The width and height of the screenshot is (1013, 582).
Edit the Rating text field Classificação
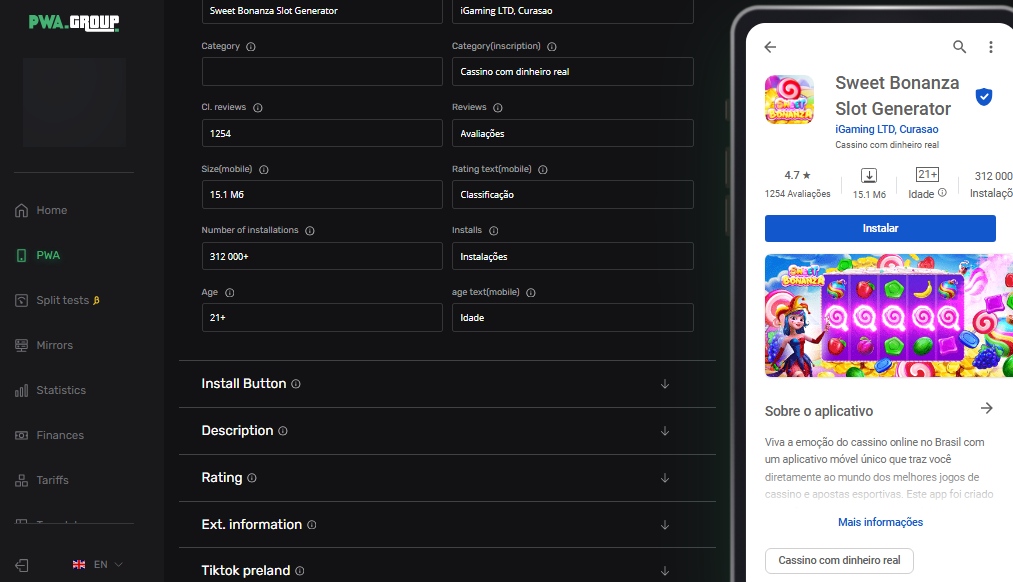click(572, 194)
